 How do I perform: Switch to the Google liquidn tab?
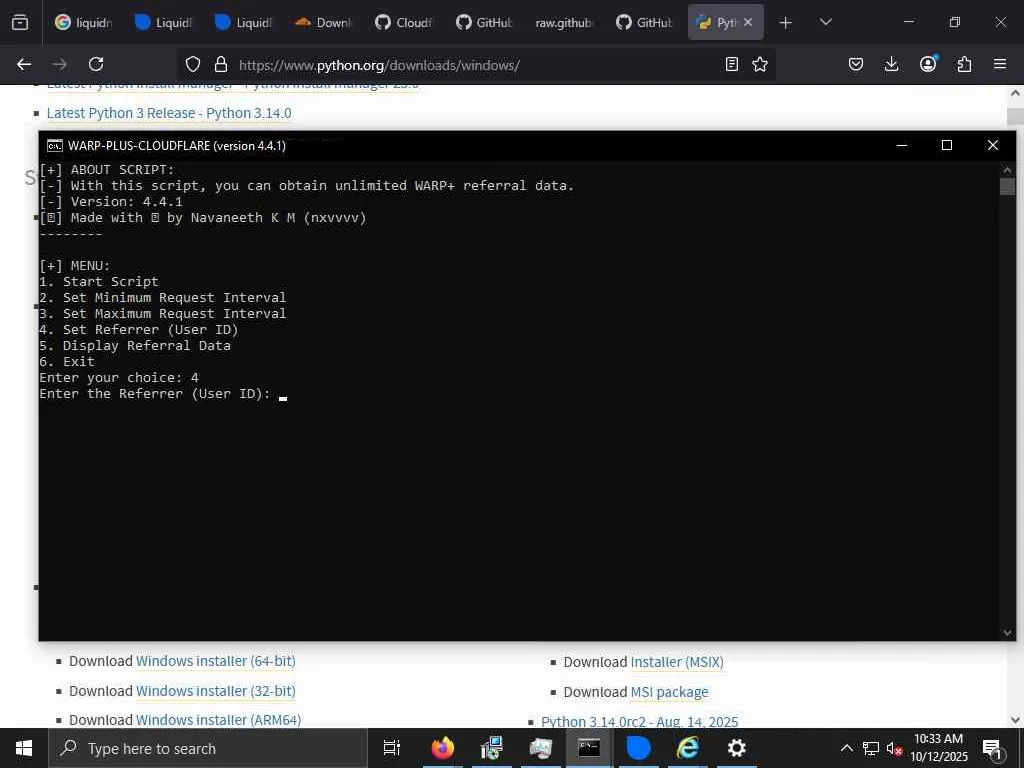click(x=83, y=22)
